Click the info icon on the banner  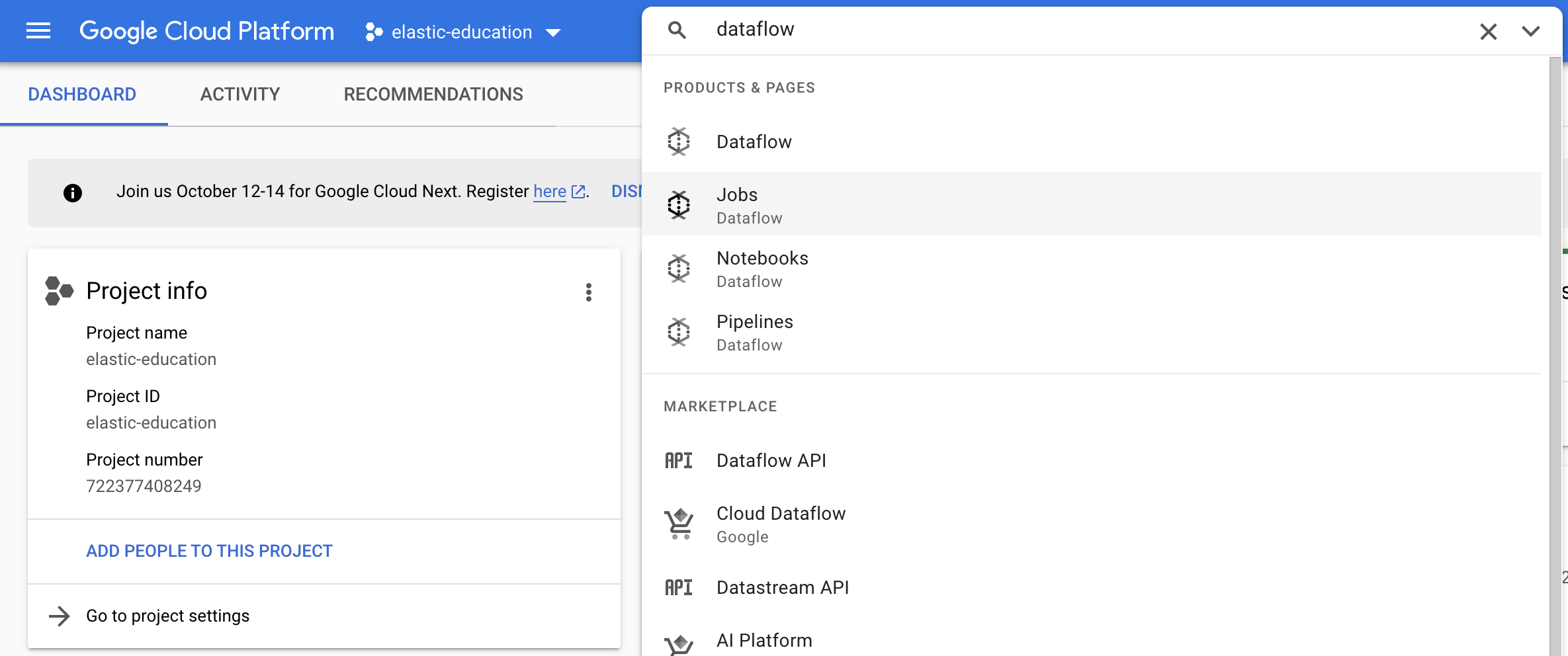click(73, 193)
